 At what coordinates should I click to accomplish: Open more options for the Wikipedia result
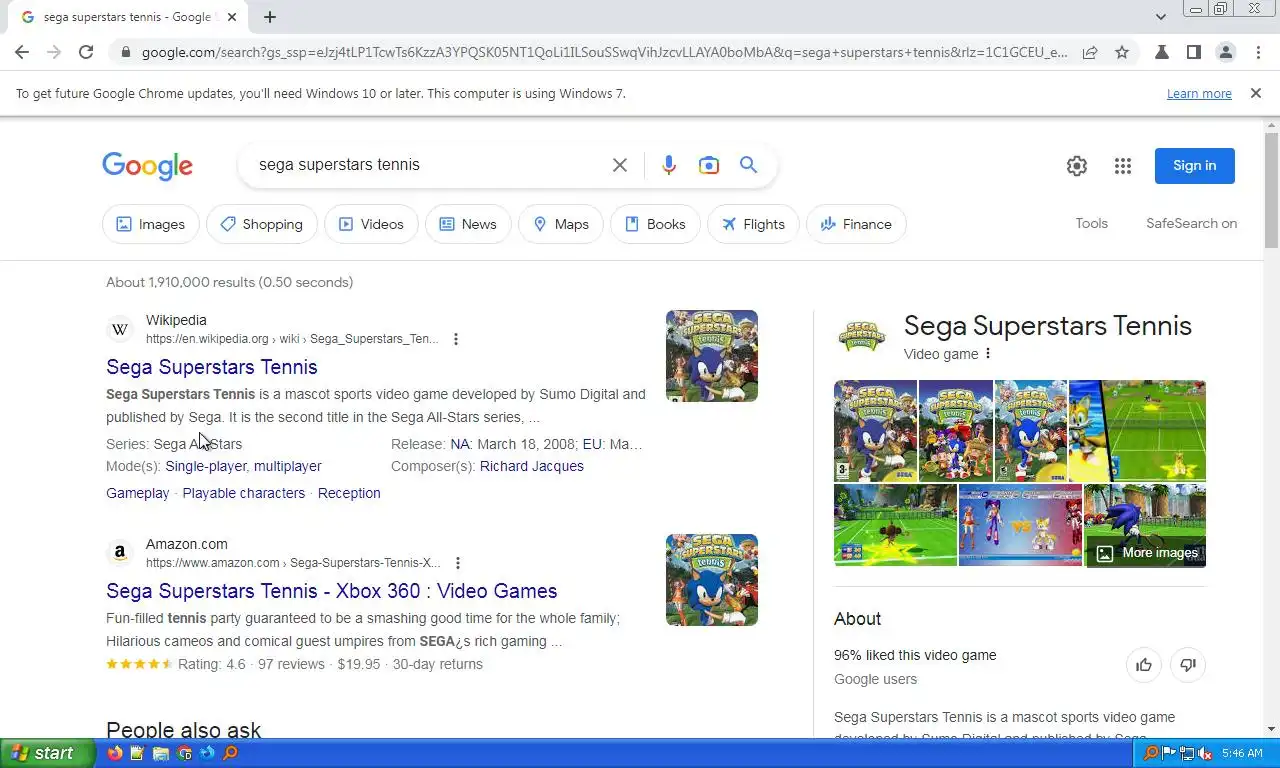click(x=456, y=339)
